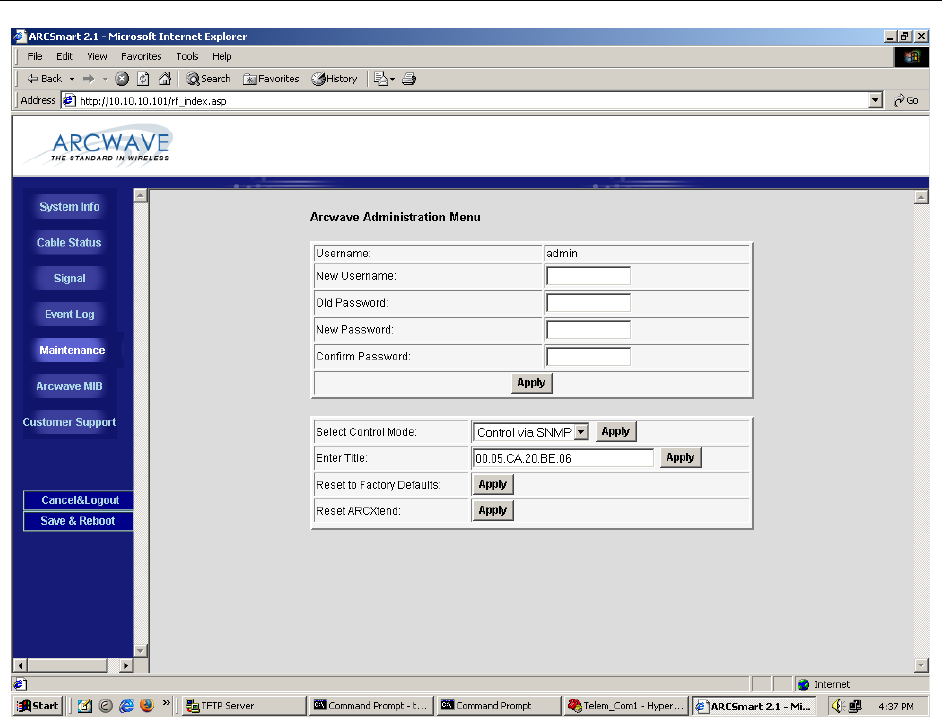Click the Internet zone status bar indicator

(x=824, y=685)
